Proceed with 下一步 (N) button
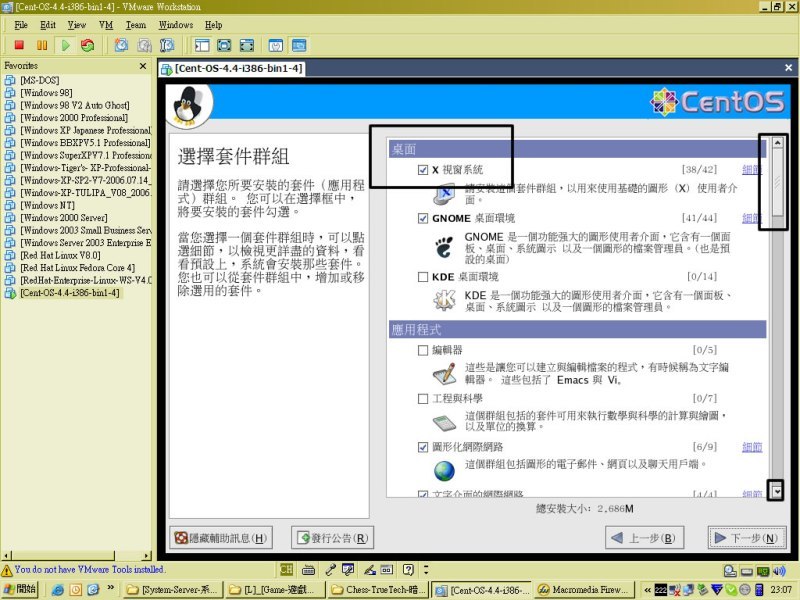Screen dimensions: 800x600 tap(746, 538)
